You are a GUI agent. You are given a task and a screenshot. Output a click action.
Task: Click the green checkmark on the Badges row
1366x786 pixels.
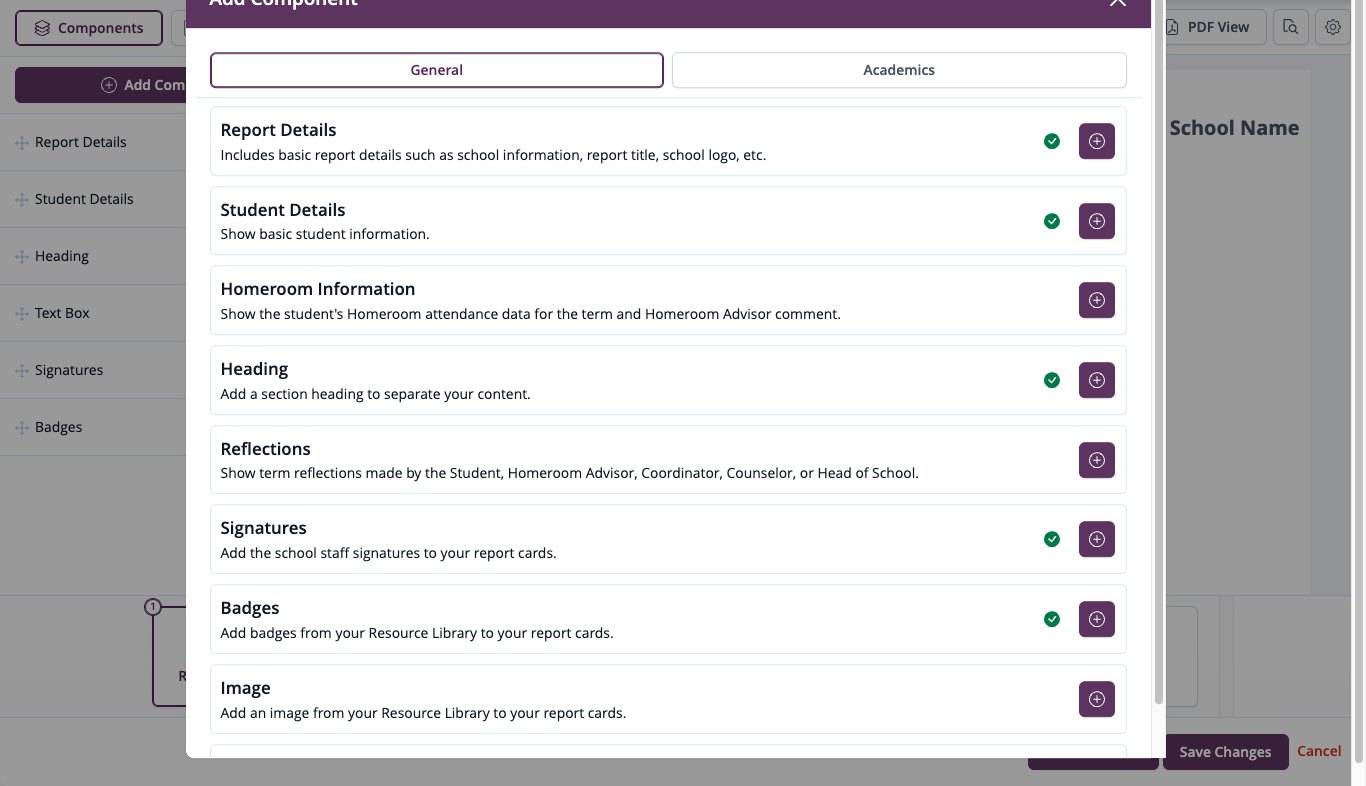click(x=1052, y=619)
